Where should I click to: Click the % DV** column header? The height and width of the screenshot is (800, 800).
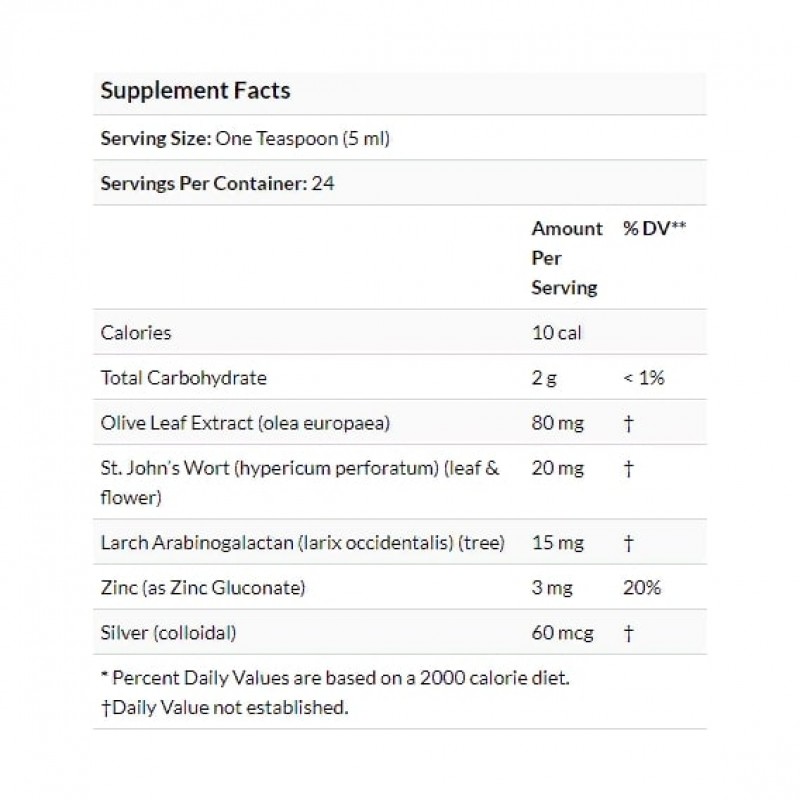pos(654,229)
